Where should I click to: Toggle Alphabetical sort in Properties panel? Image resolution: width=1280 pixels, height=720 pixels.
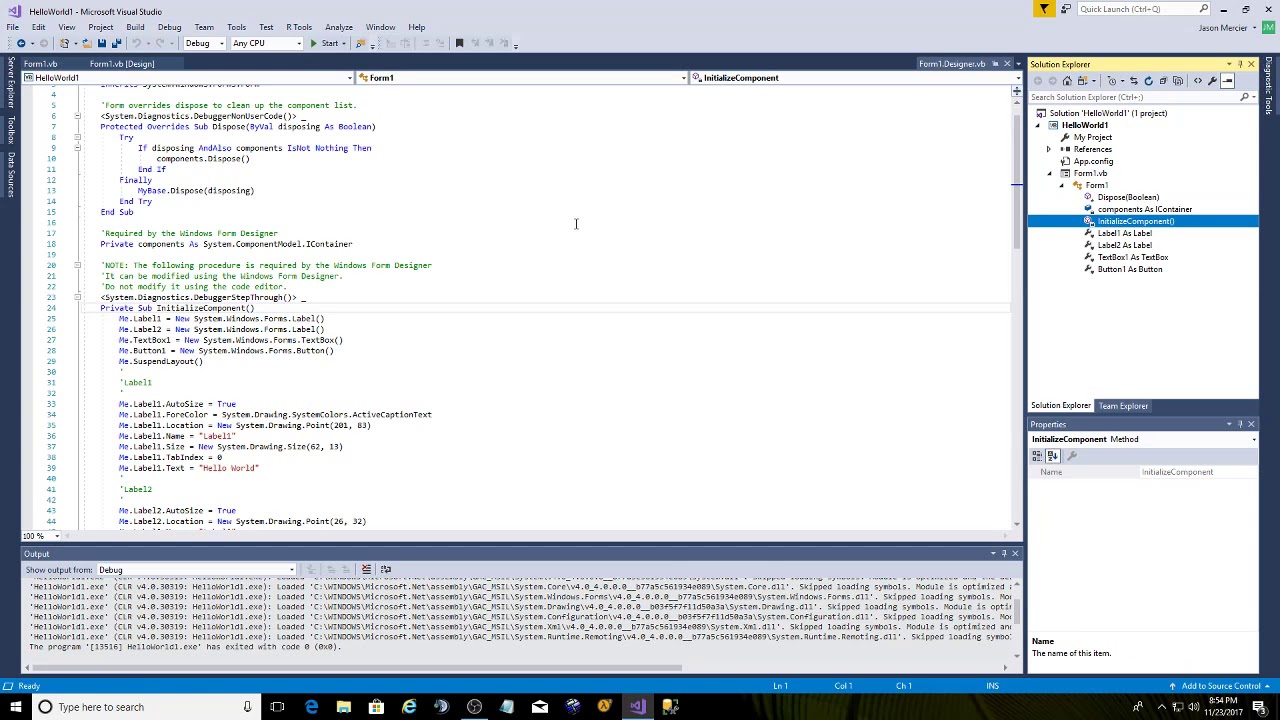tap(1052, 456)
